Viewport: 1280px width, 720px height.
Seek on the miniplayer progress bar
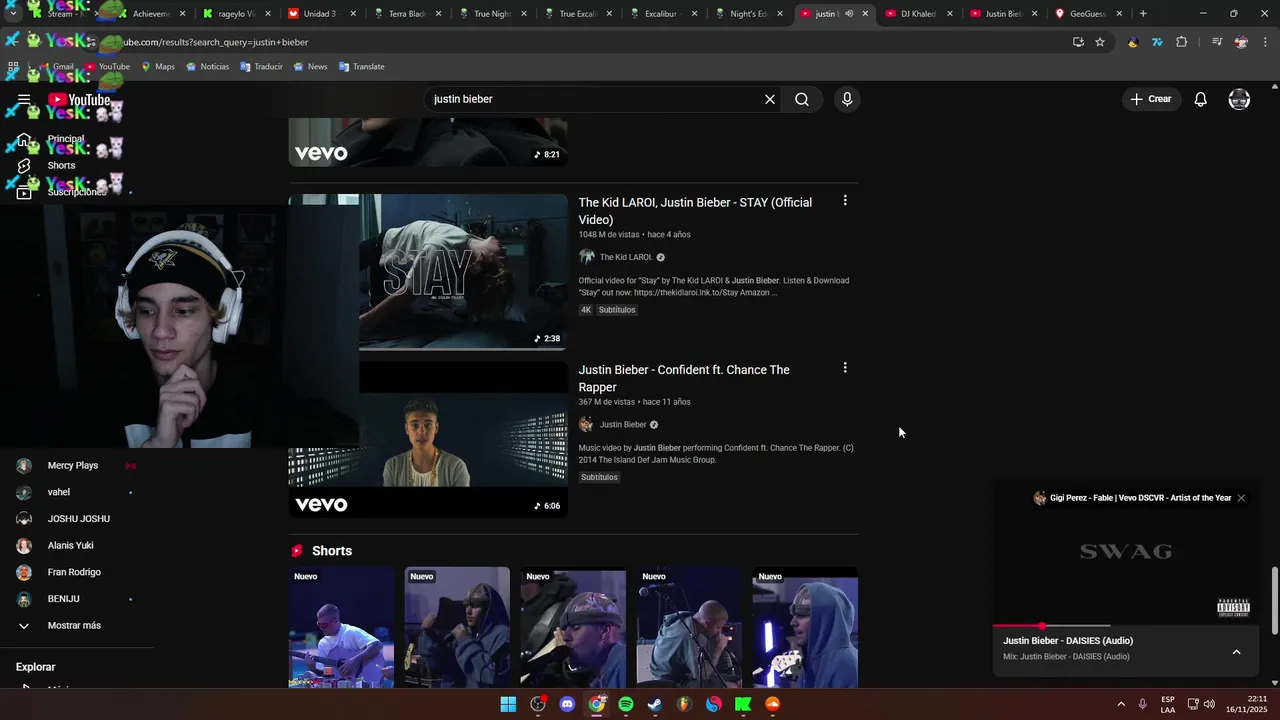[1126, 626]
